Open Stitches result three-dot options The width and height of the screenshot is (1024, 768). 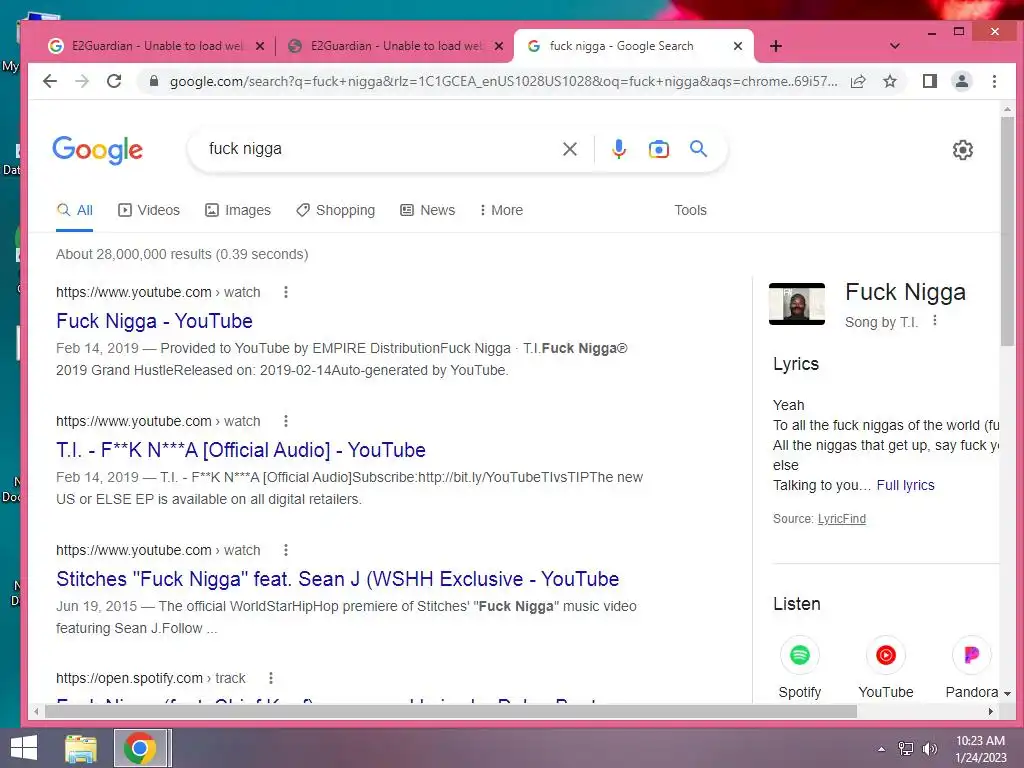tap(285, 550)
